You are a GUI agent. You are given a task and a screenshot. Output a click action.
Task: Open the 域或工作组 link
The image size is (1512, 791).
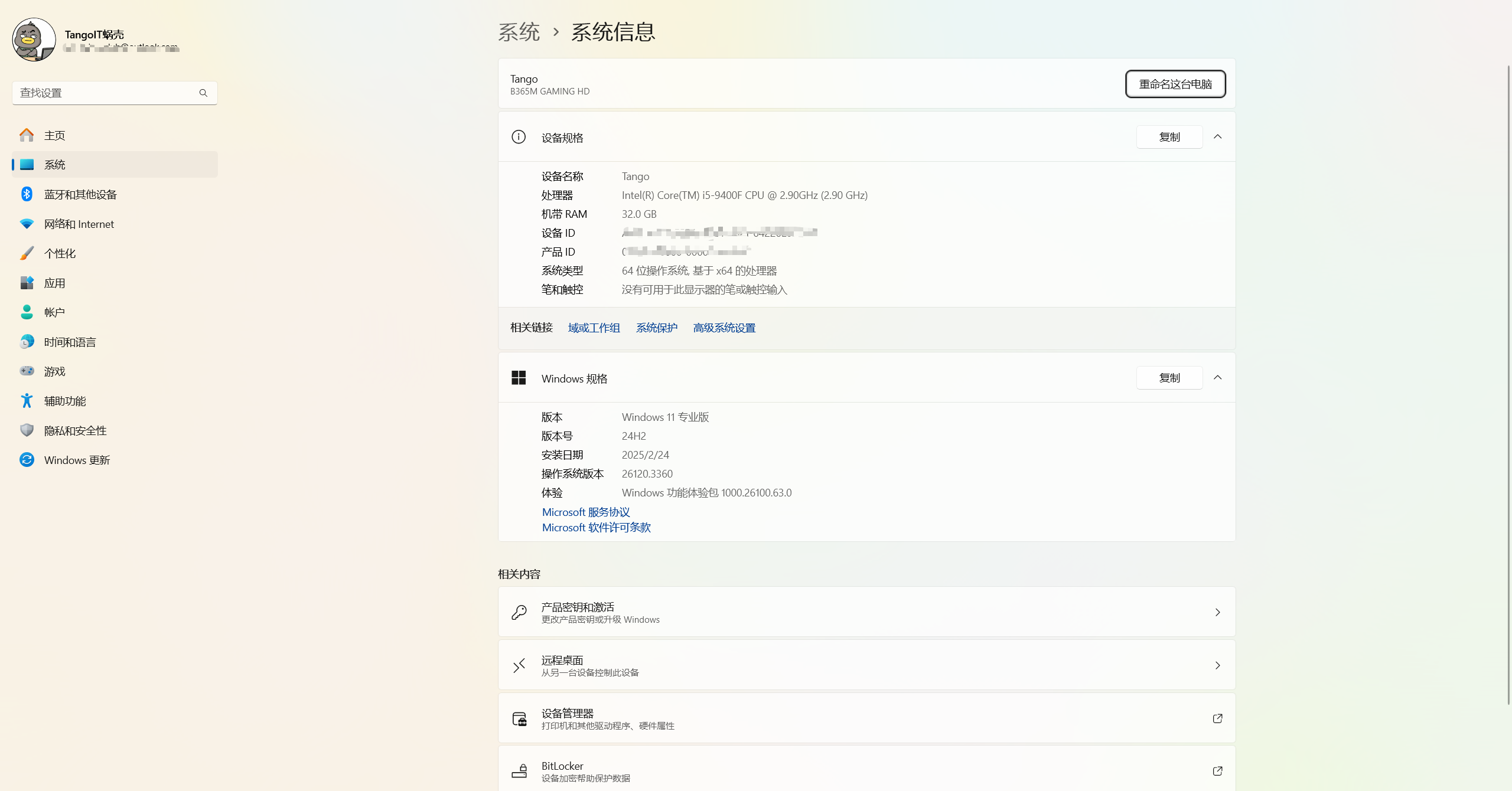594,328
